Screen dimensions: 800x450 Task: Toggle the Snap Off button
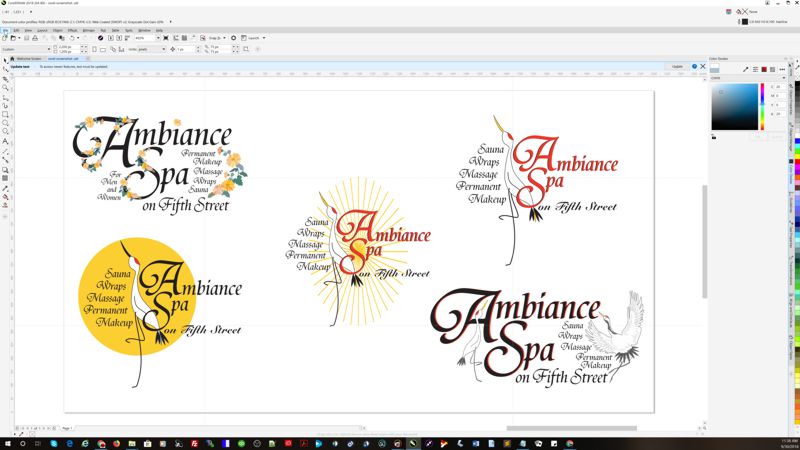click(203, 38)
